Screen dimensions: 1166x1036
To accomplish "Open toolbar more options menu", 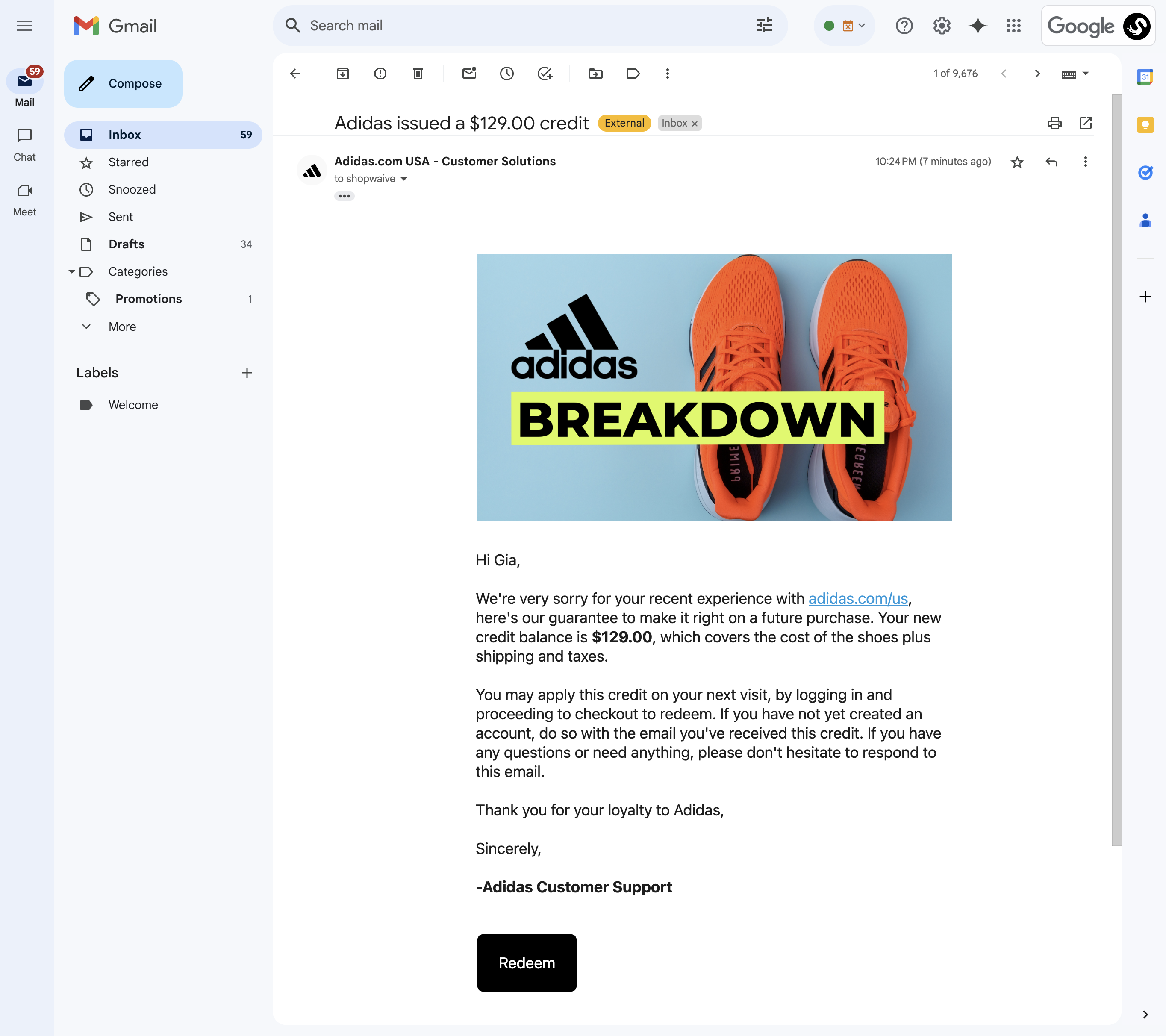I will [668, 74].
